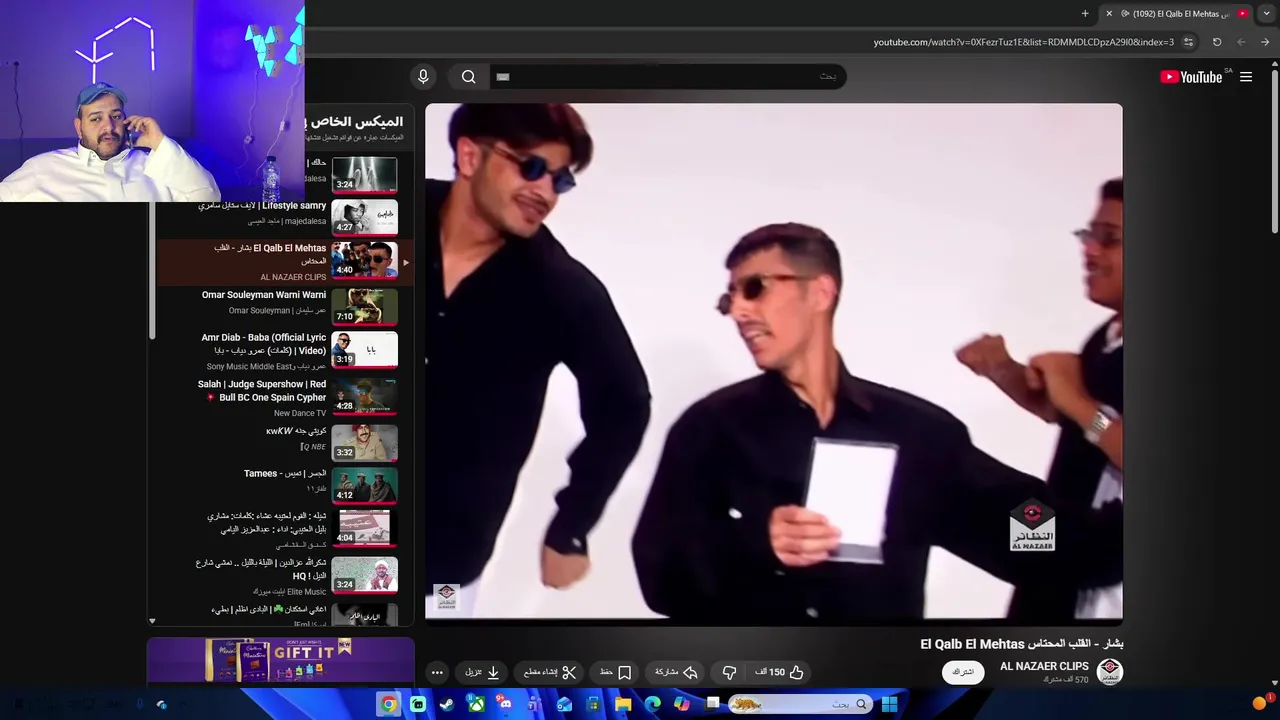Open the AL NAZAER CLIPS channel avatar

pos(1110,672)
